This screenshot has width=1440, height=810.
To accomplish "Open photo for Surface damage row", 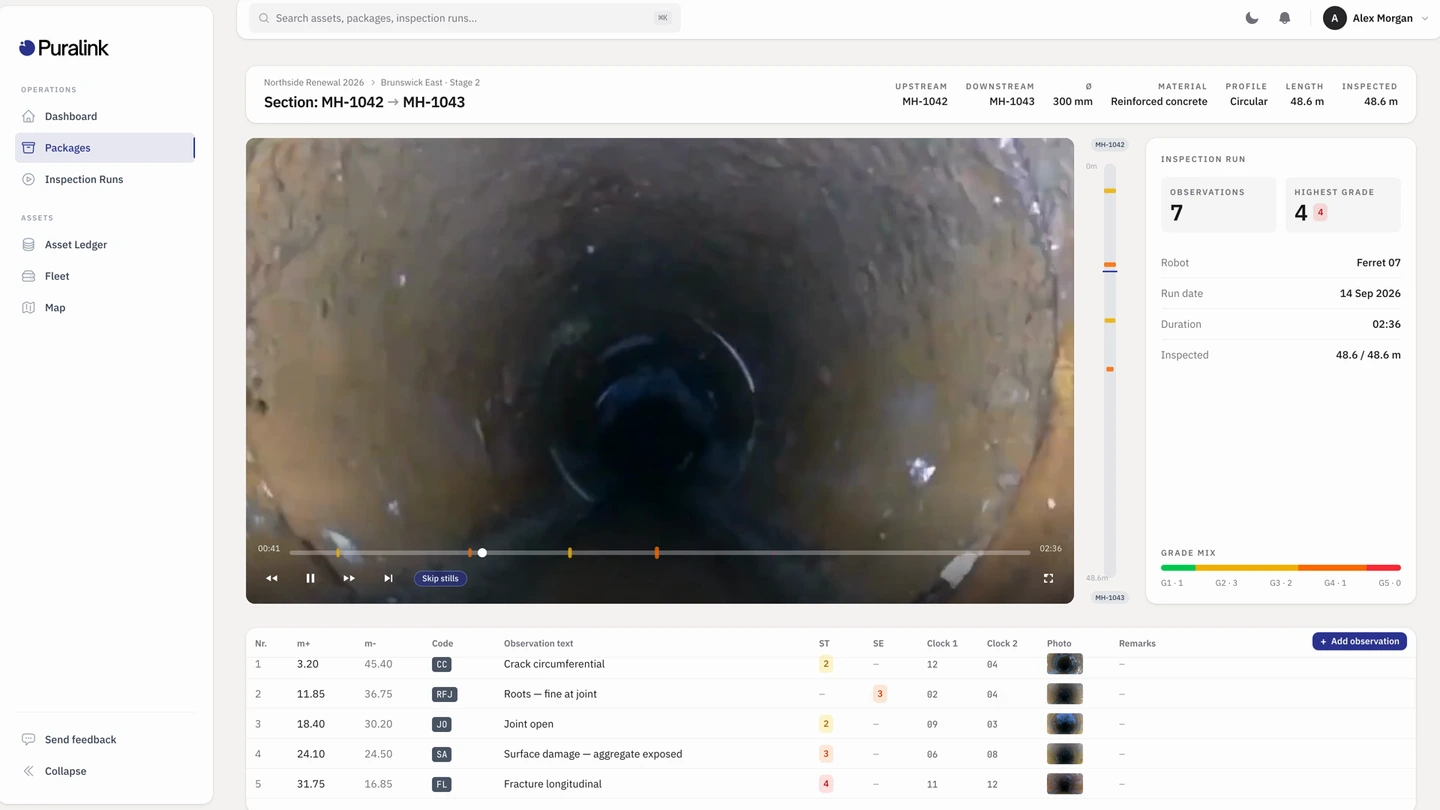I will pyautogui.click(x=1064, y=754).
